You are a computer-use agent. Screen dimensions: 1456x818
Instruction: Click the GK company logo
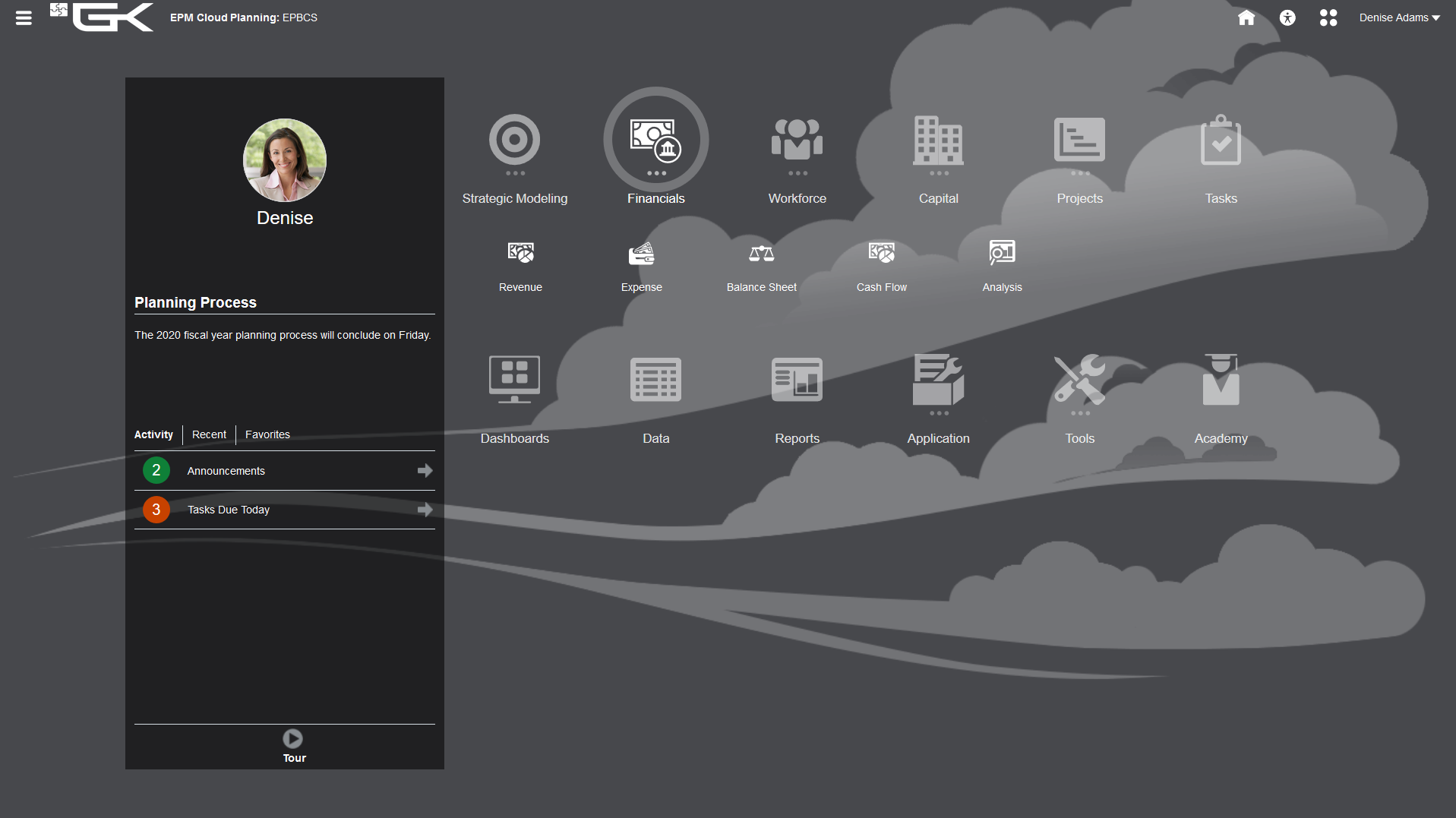tap(103, 17)
